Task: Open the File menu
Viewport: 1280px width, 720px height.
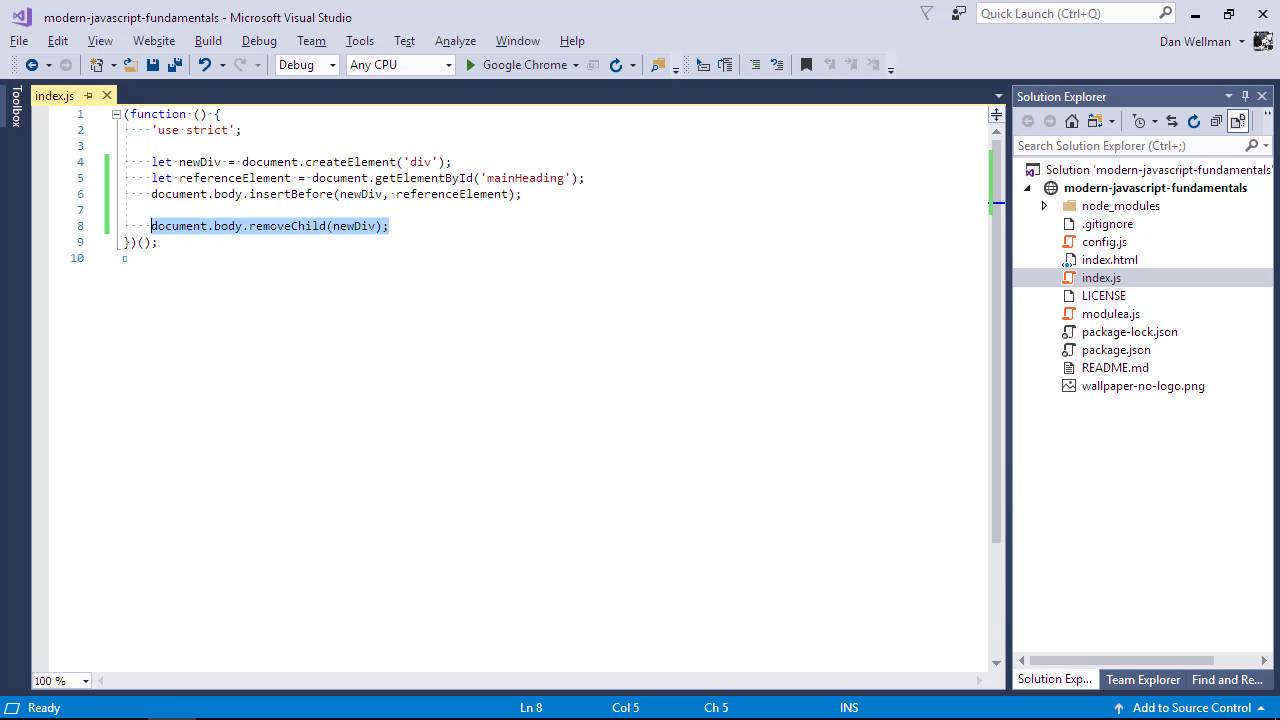Action: tap(19, 41)
